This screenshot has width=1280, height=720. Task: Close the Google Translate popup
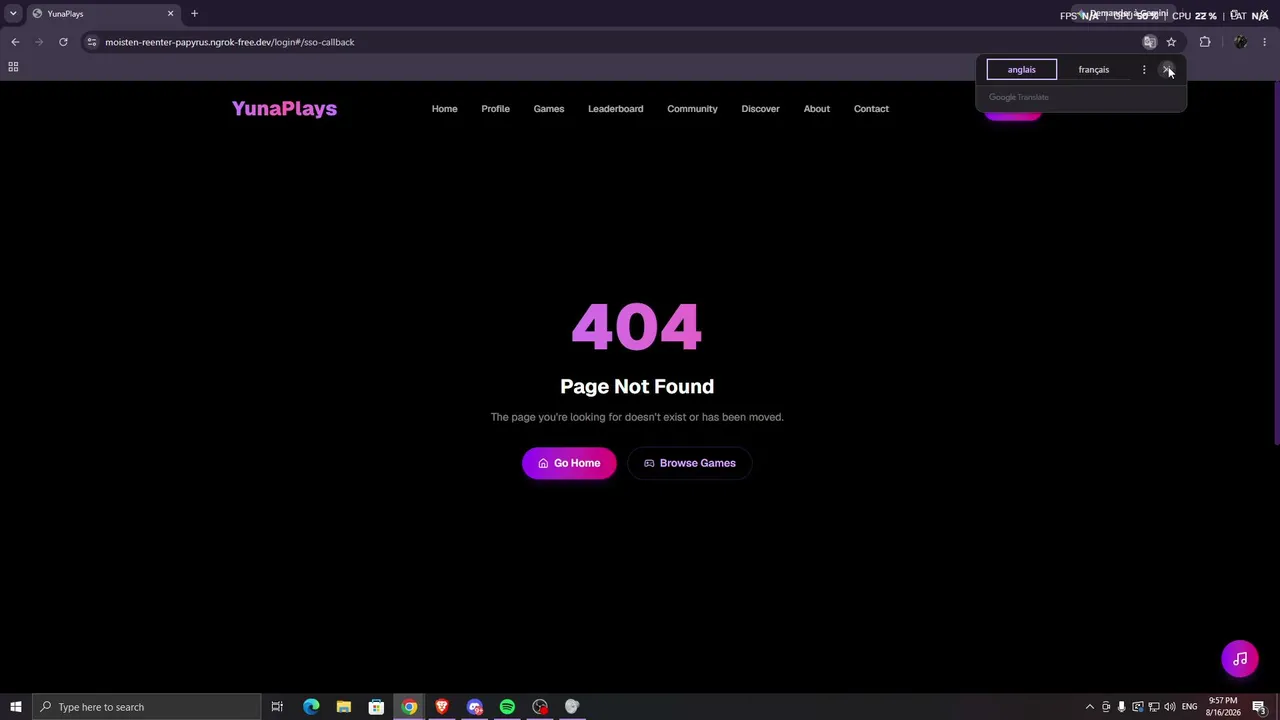click(x=1167, y=70)
